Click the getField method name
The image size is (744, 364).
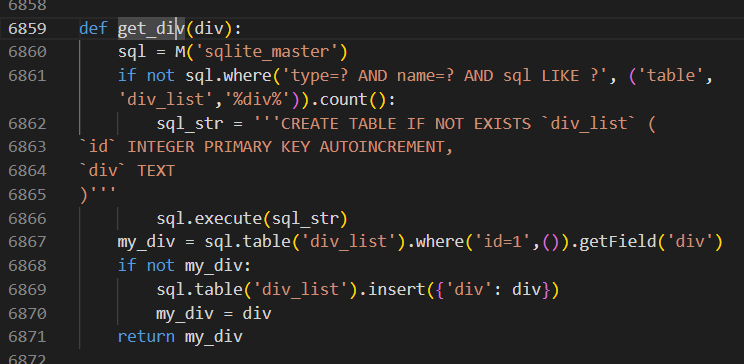click(618, 242)
